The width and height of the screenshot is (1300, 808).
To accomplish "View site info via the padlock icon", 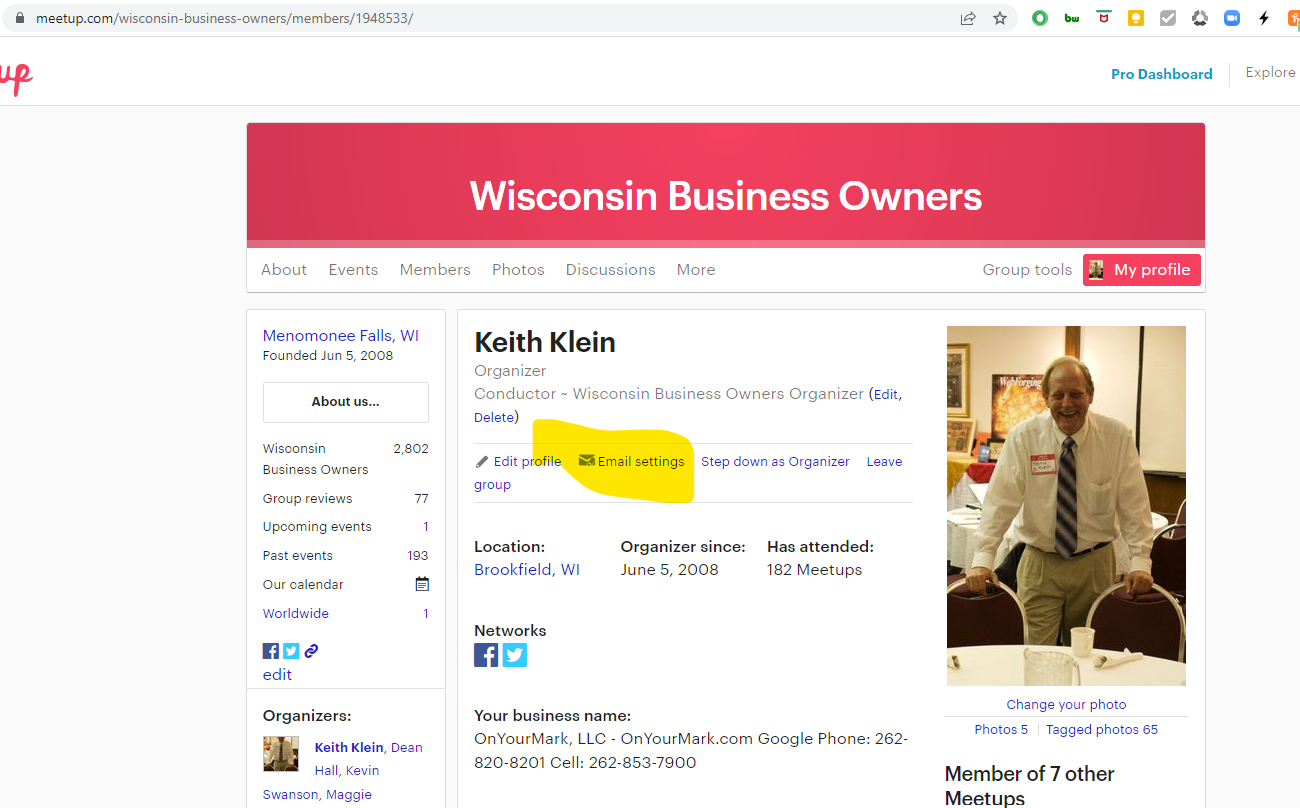I will [x=18, y=19].
